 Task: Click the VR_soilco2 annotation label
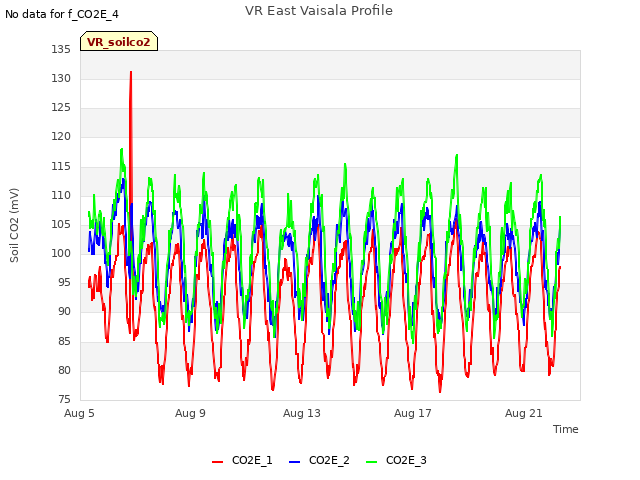(x=119, y=41)
